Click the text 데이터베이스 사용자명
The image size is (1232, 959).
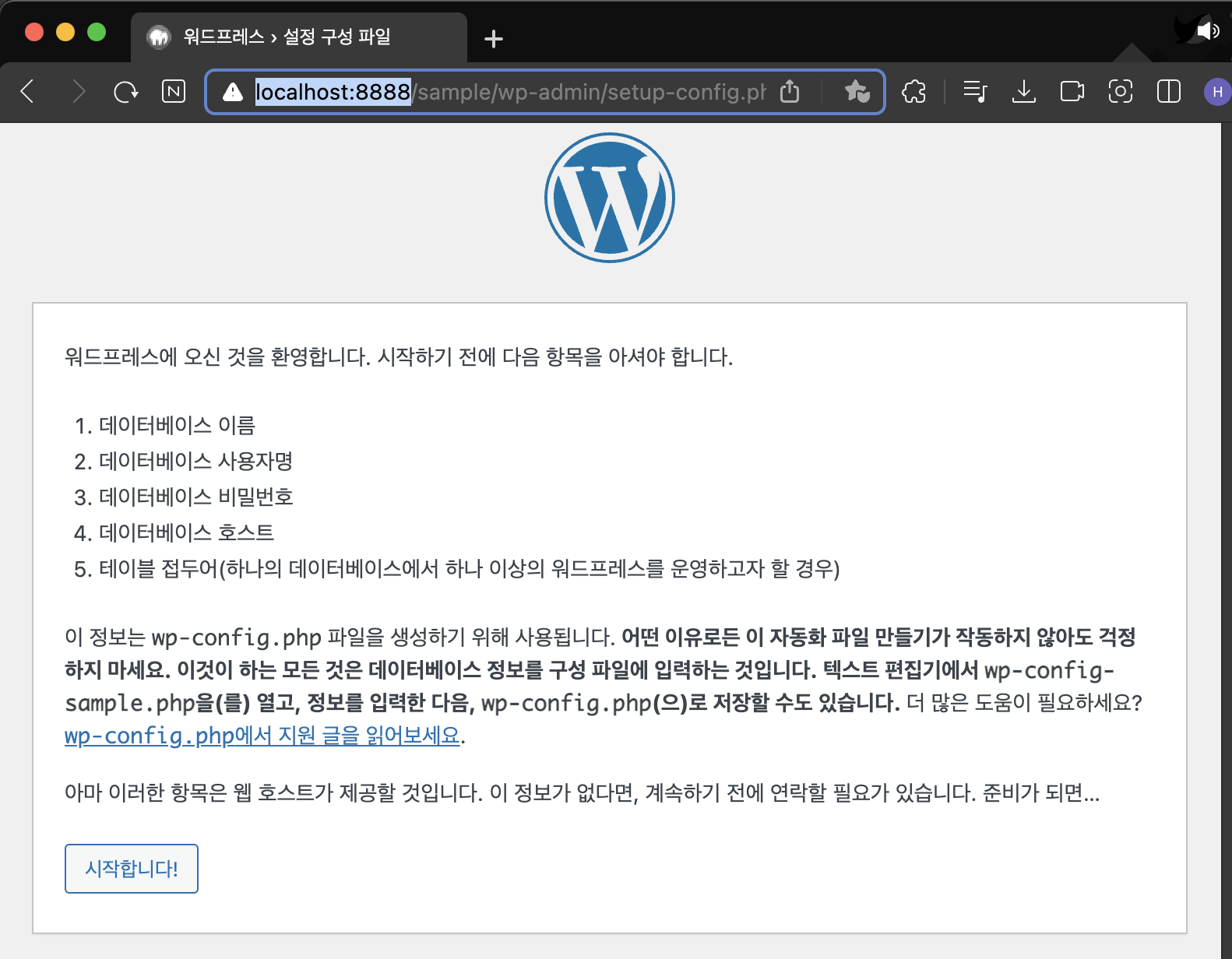point(196,461)
